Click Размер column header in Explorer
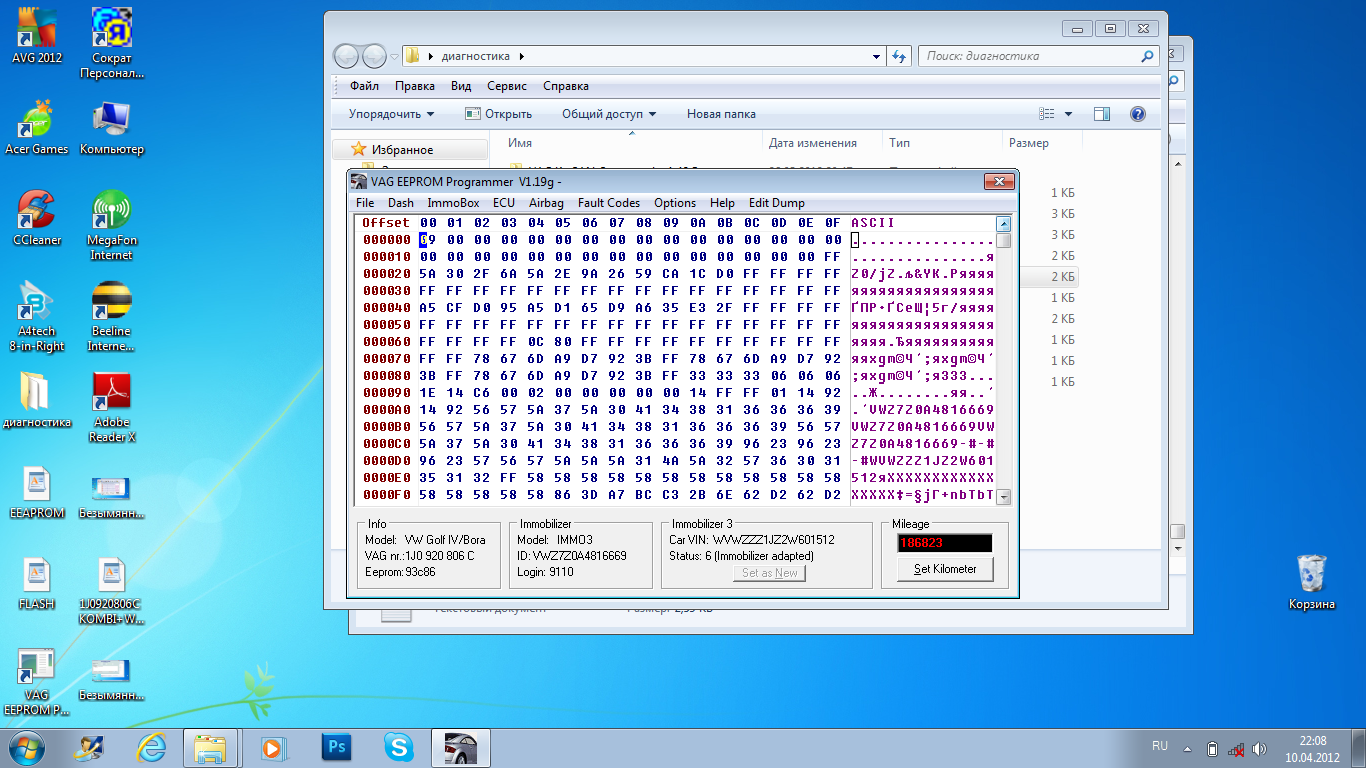 tap(1029, 143)
